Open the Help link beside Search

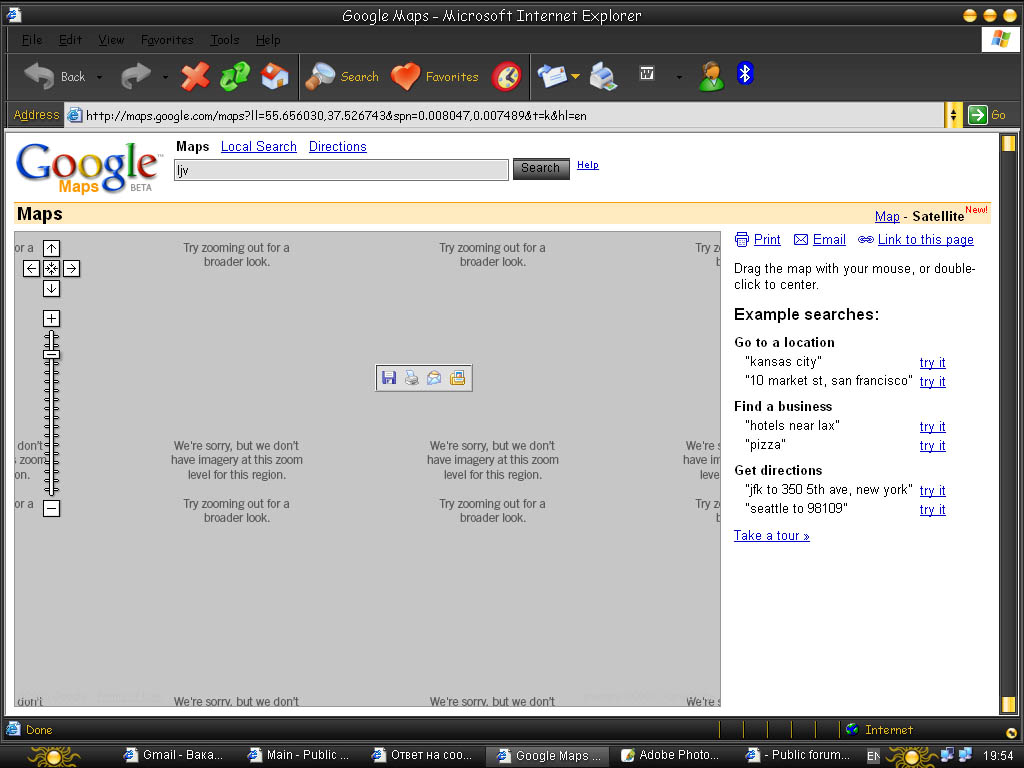click(x=588, y=165)
